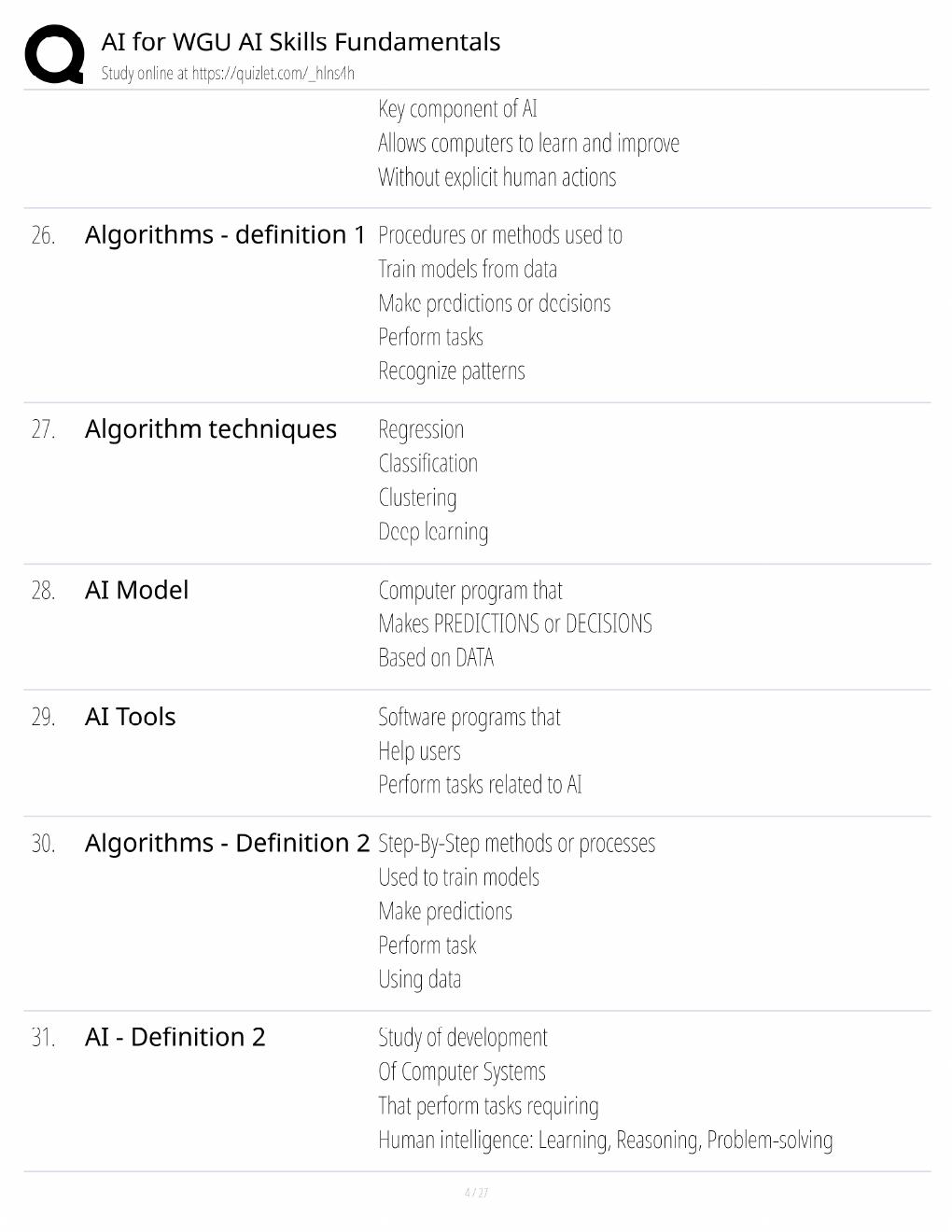Viewport: 952px width, 1232px height.
Task: Click the 4 / 27 page indicator
Action: tap(476, 1193)
